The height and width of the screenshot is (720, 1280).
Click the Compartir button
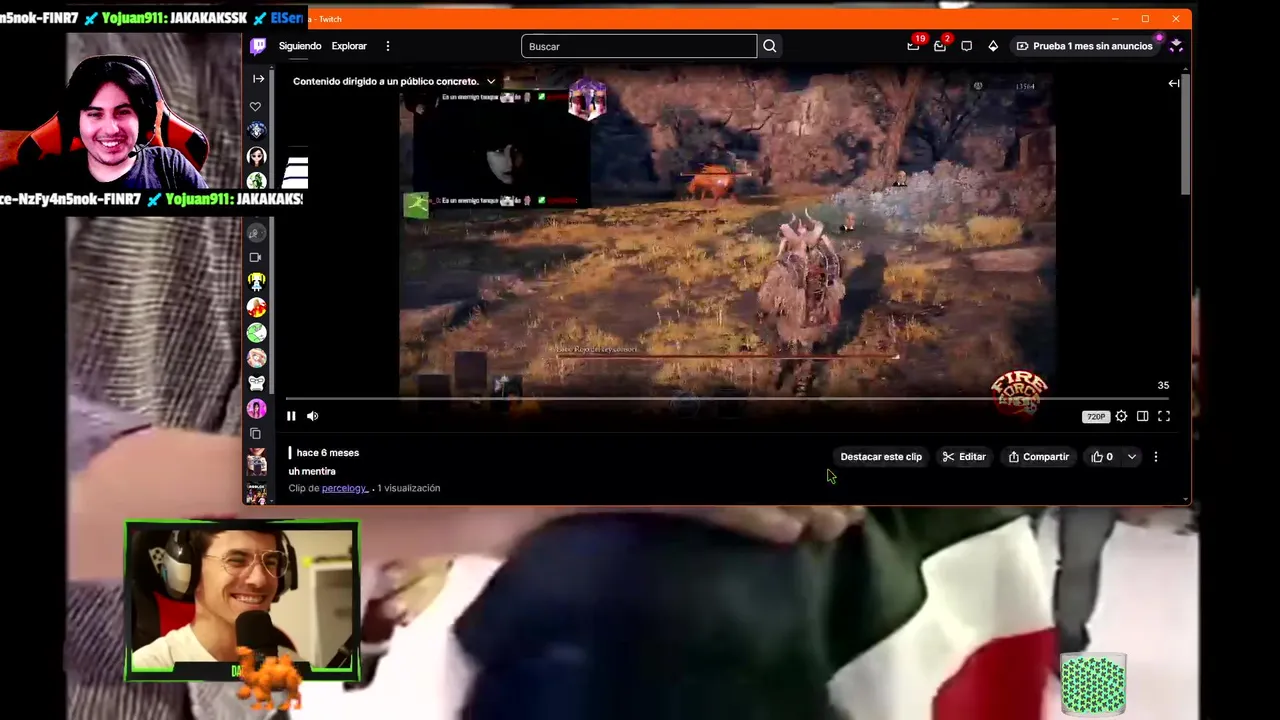click(1038, 457)
